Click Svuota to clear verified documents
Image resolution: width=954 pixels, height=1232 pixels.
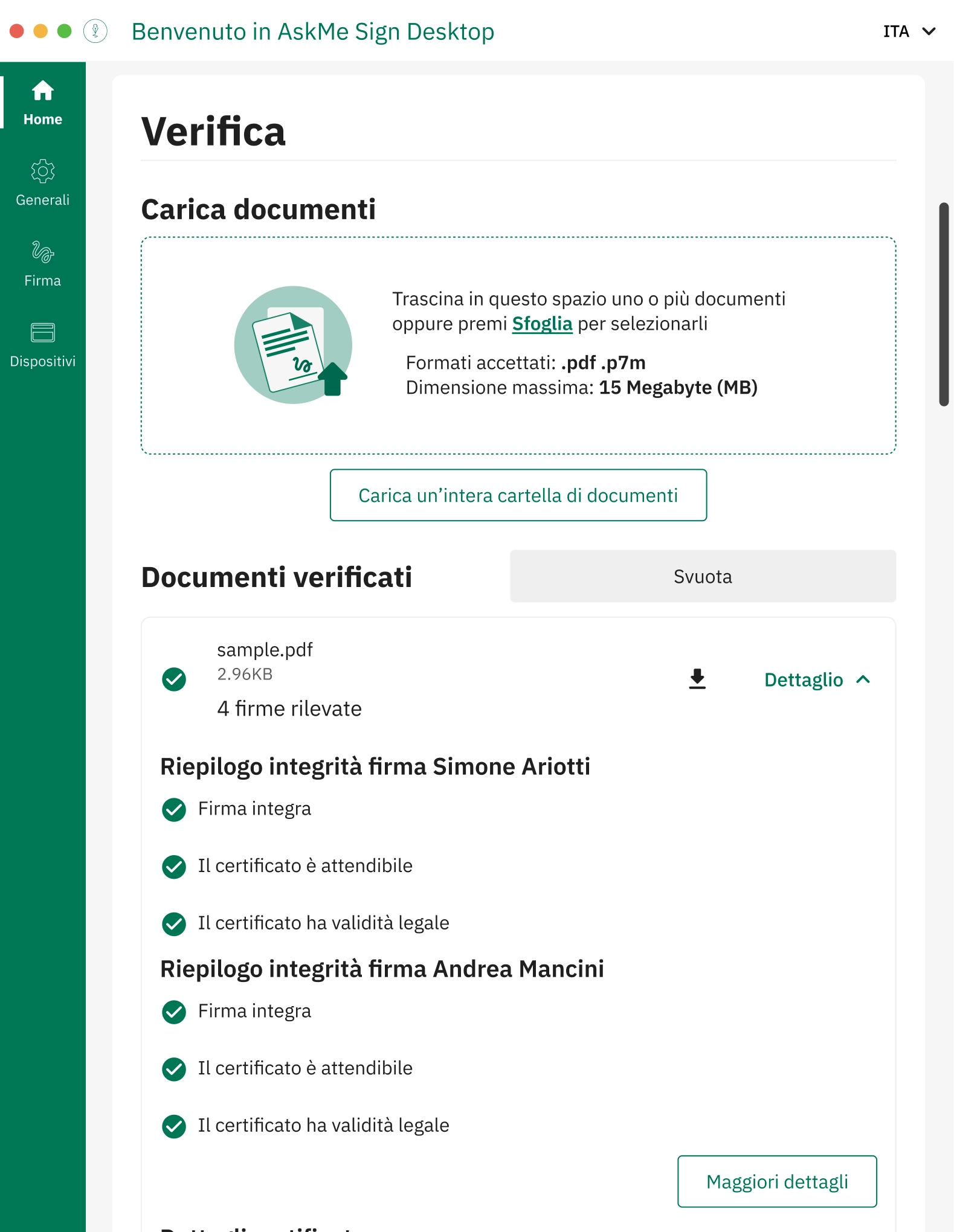pyautogui.click(x=703, y=576)
